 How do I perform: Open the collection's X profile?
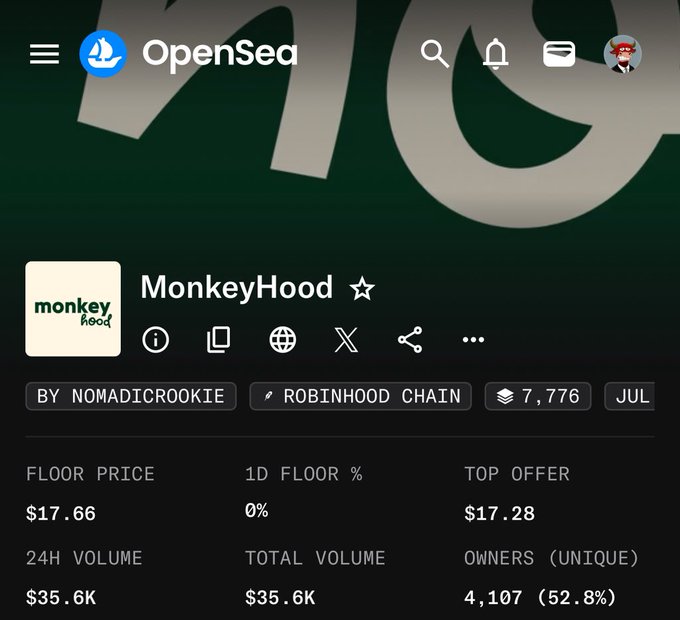346,339
